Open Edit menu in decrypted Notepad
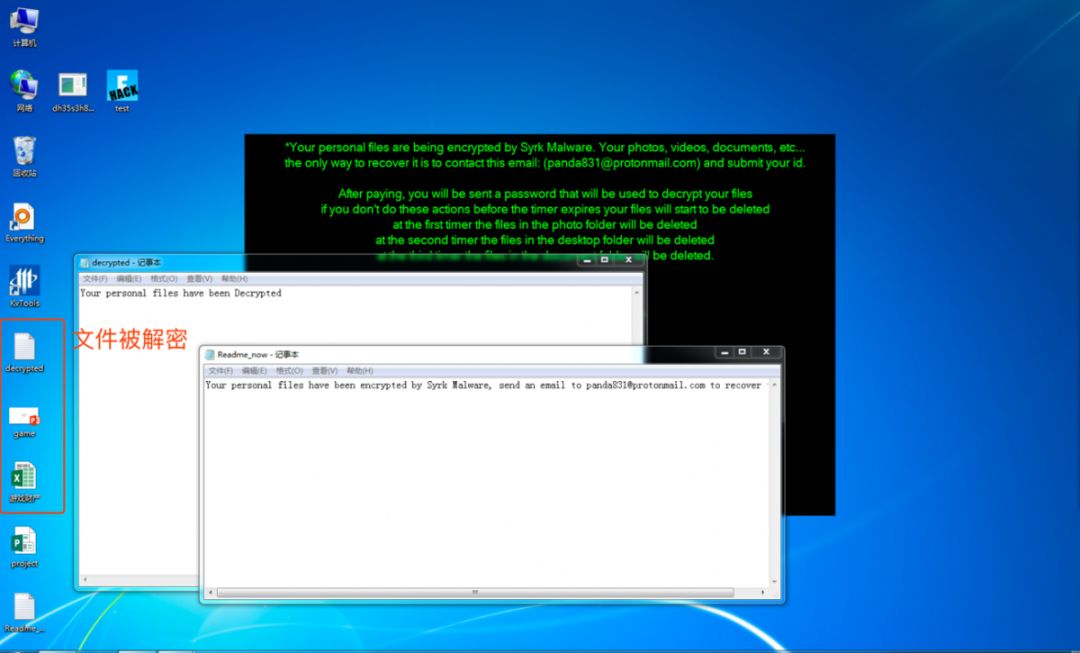 (129, 279)
